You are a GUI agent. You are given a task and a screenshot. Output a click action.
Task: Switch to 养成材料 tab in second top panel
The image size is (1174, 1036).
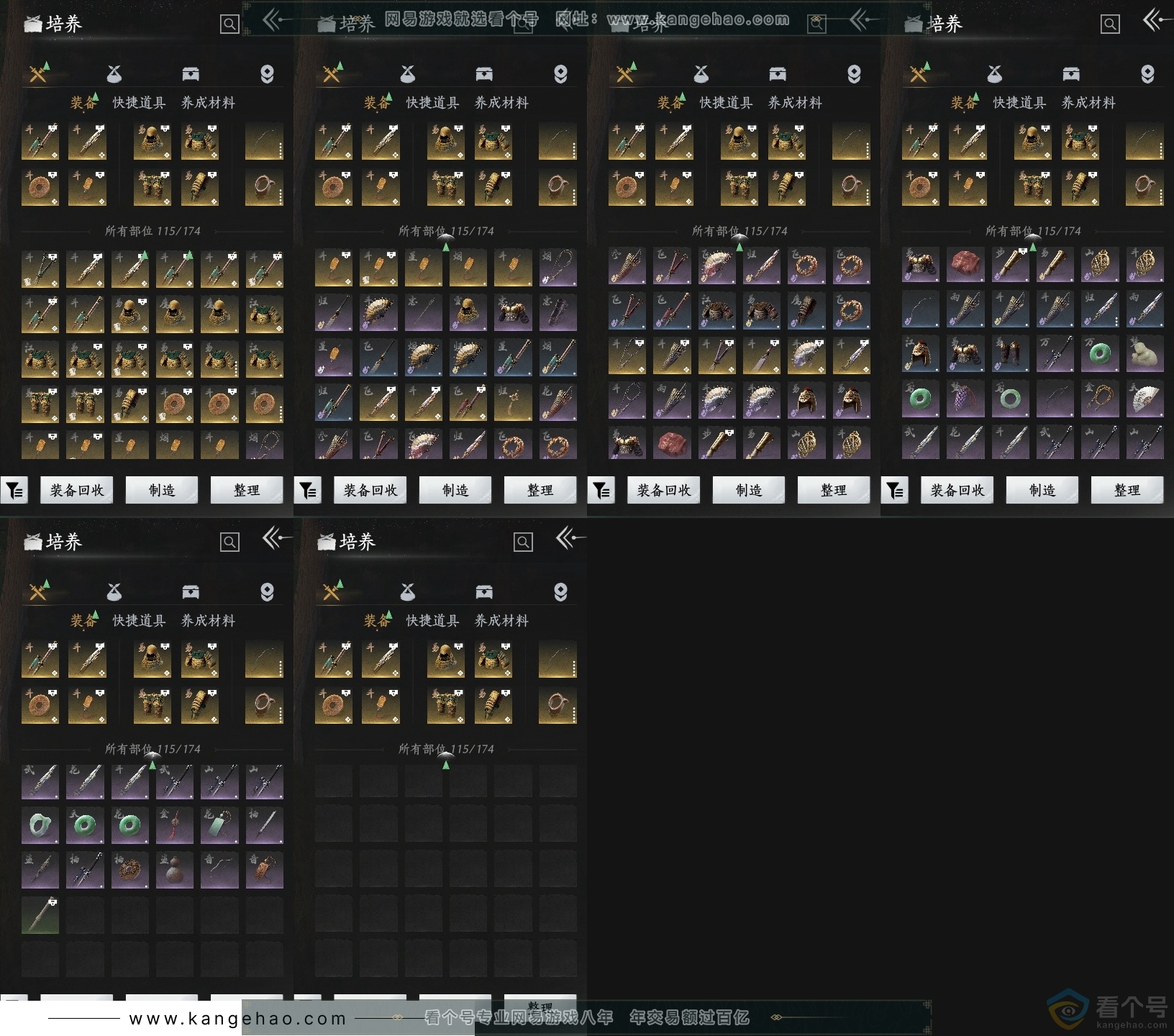pyautogui.click(x=501, y=103)
